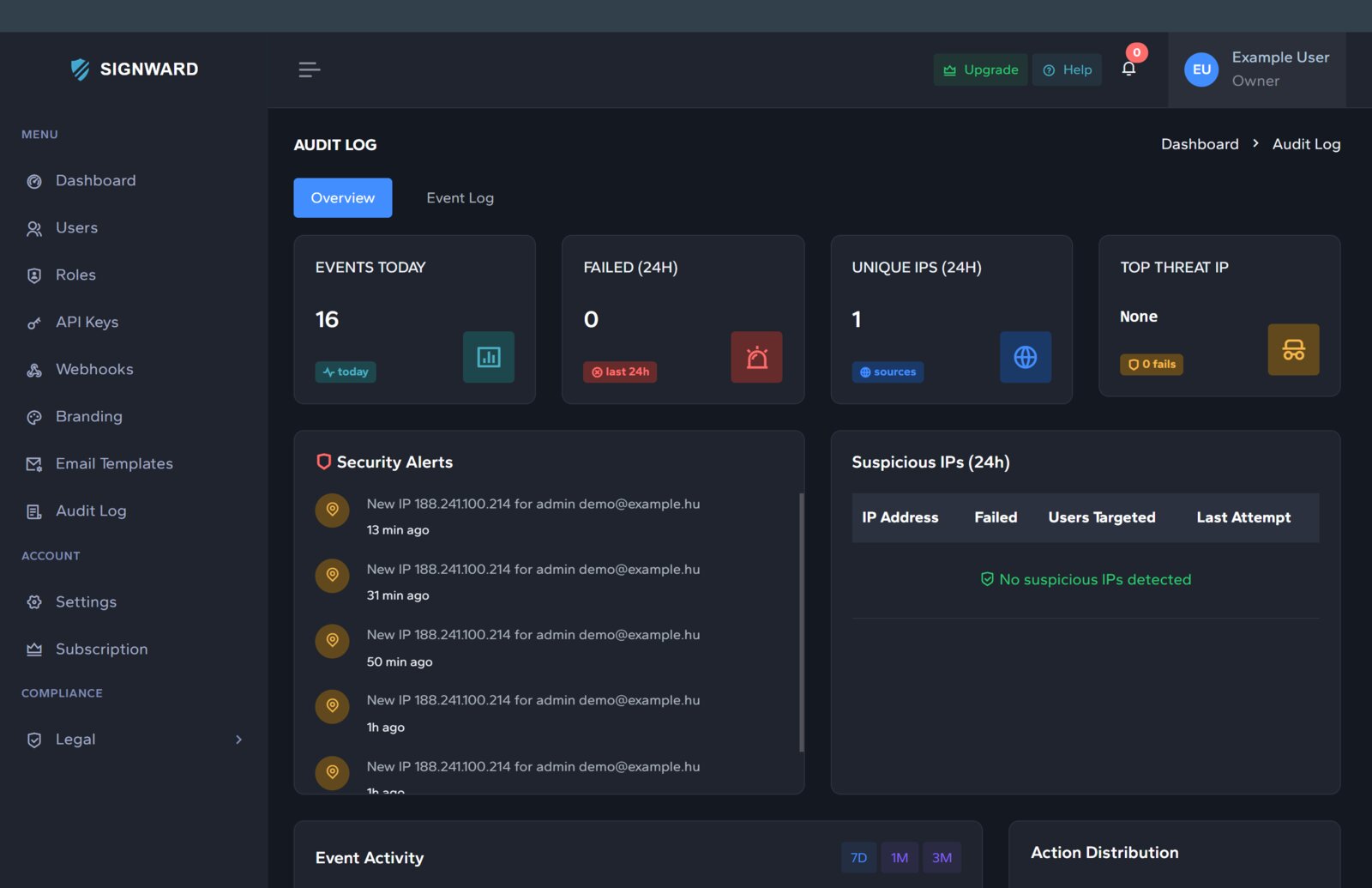Screen dimensions: 1372x888
Task: Select the 7D range in Event Activity
Action: (x=858, y=858)
